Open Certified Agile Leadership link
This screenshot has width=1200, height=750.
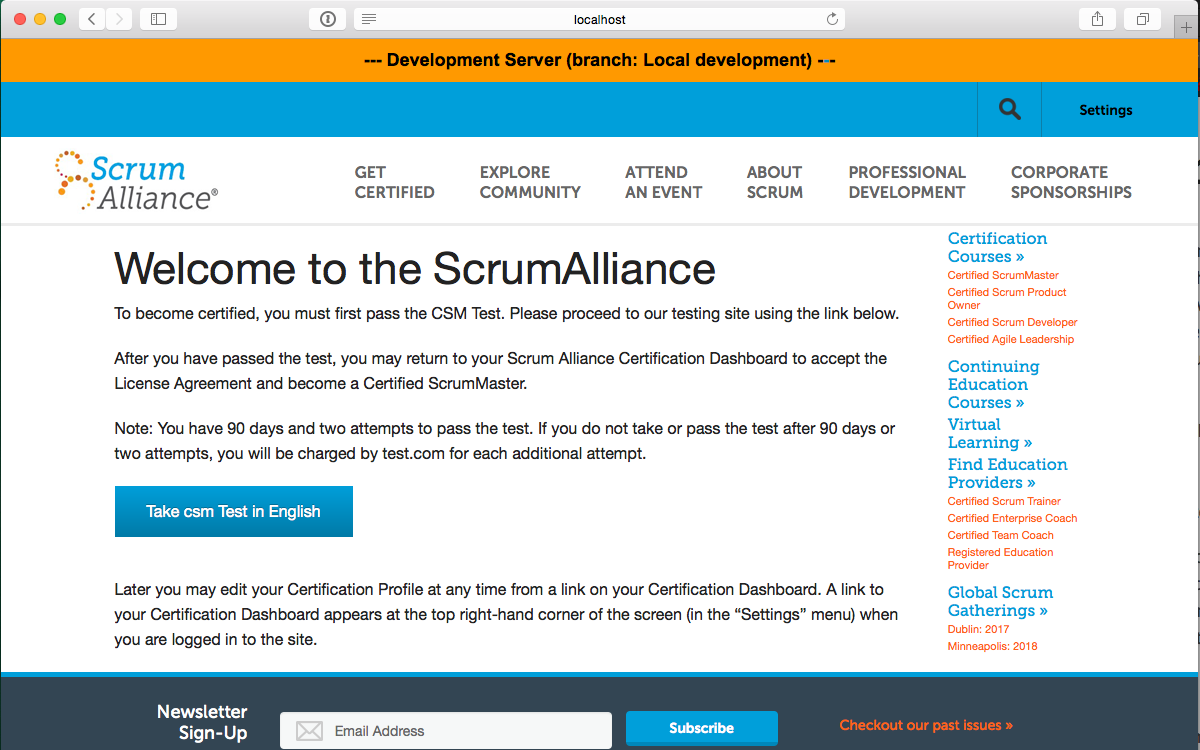click(x=1011, y=339)
